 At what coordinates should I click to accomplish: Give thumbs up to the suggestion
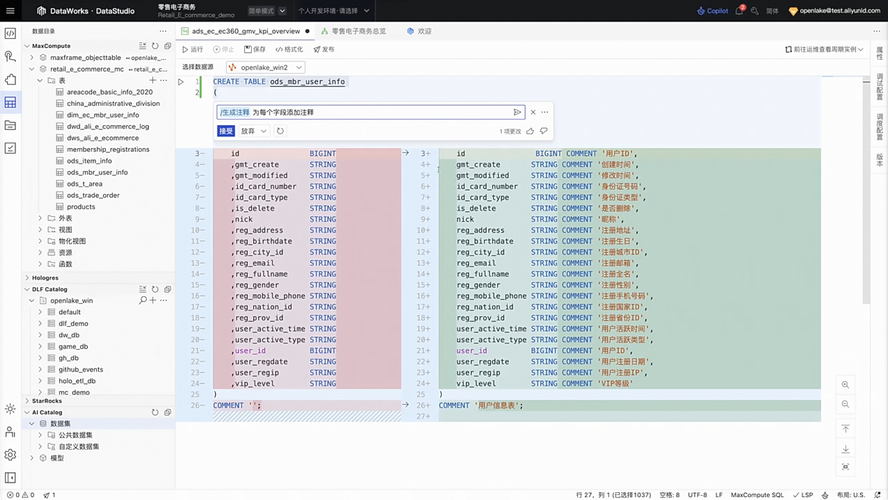(x=530, y=131)
